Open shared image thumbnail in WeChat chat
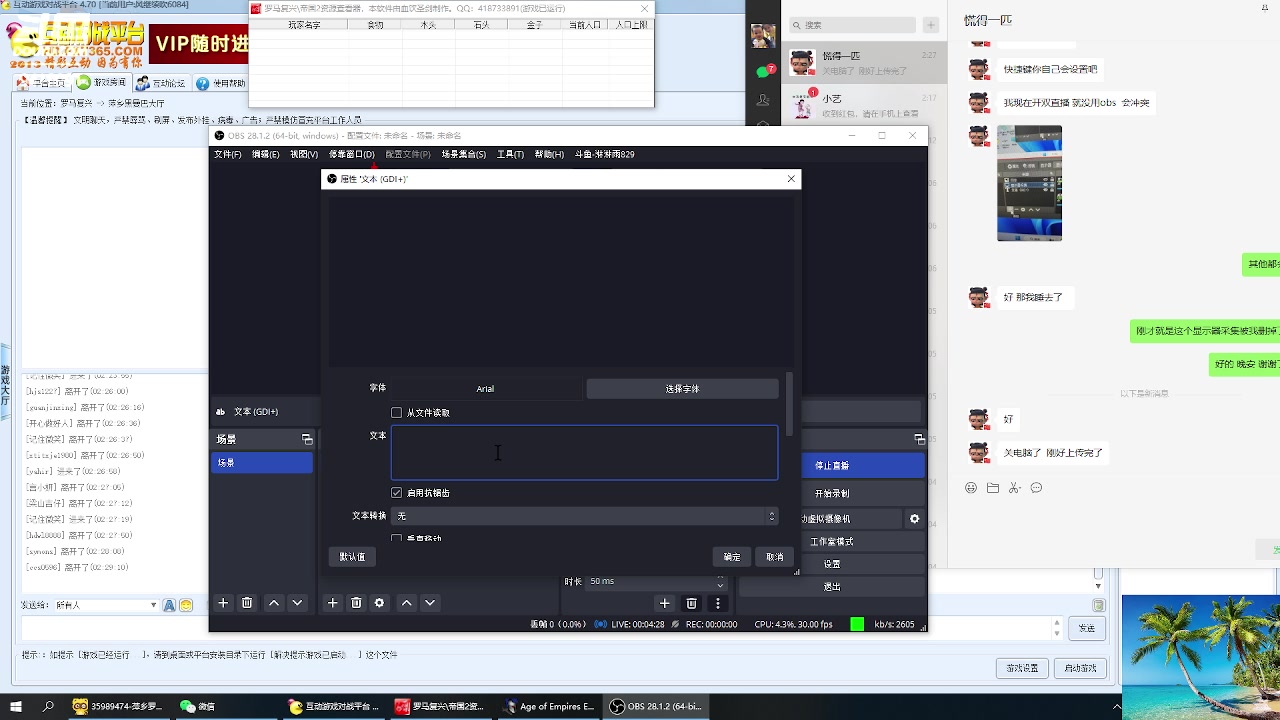This screenshot has height=720, width=1280. (x=1029, y=183)
